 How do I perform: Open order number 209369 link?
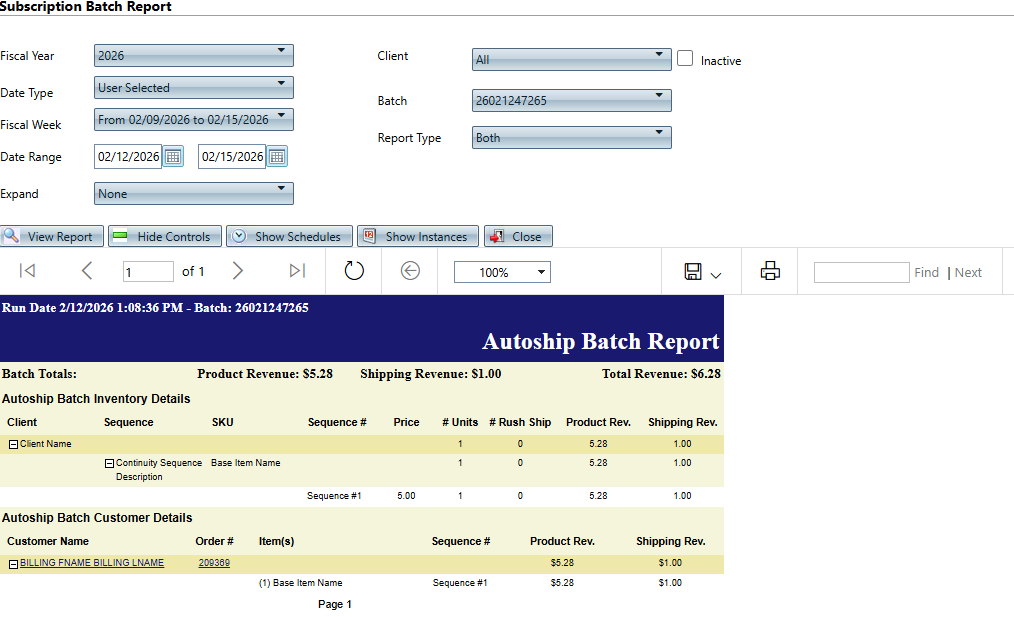(x=214, y=563)
